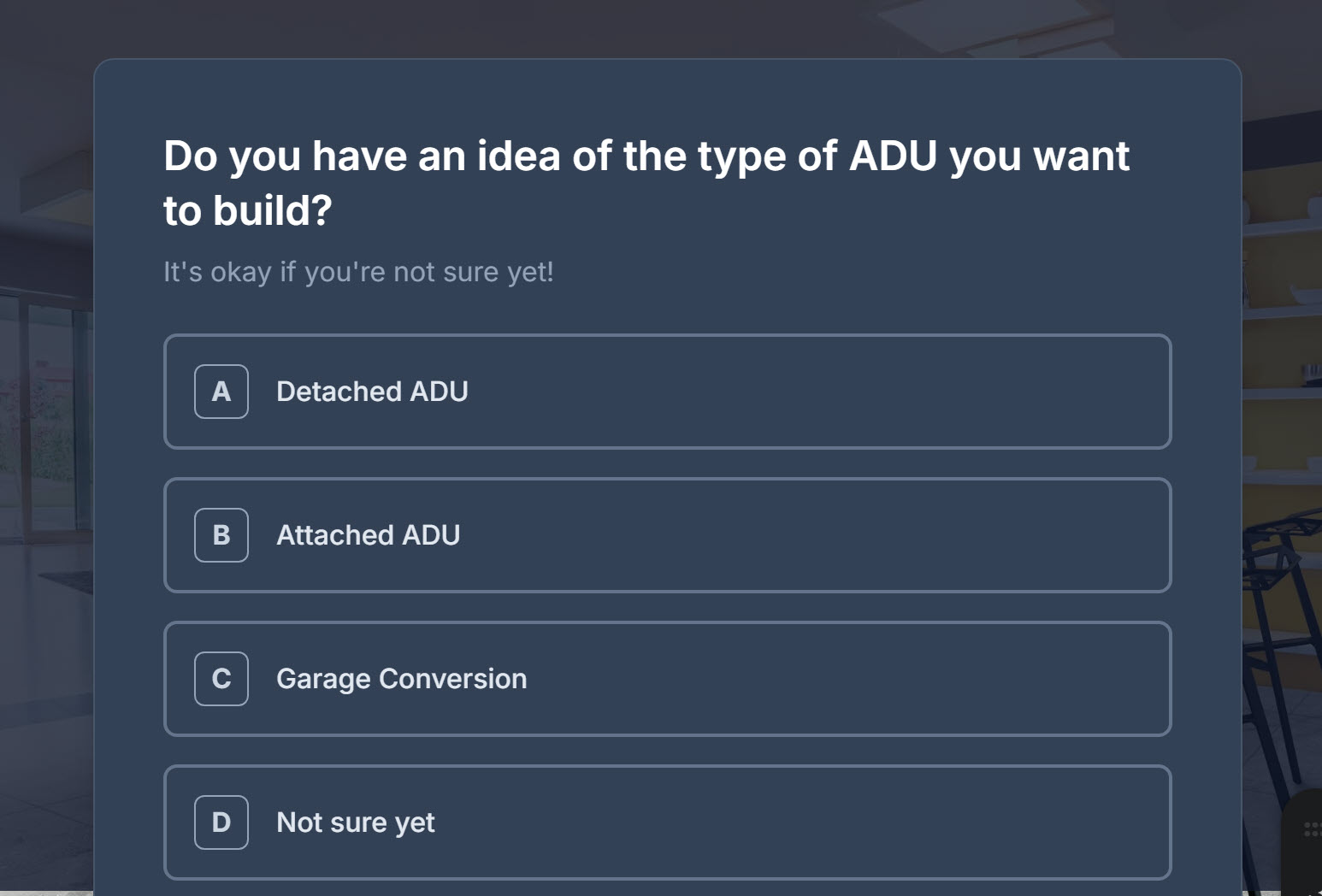Click the "It's okay if you're not sure yet!" subtitle
Image resolution: width=1322 pixels, height=896 pixels.
[x=358, y=272]
